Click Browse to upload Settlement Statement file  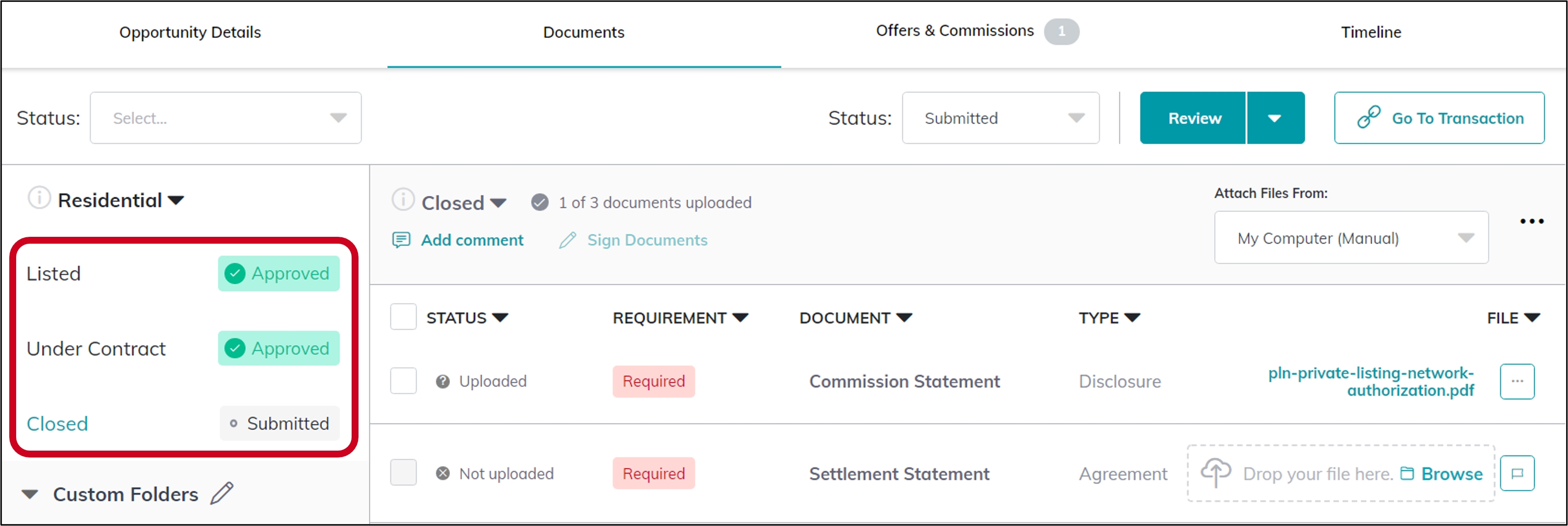1453,474
